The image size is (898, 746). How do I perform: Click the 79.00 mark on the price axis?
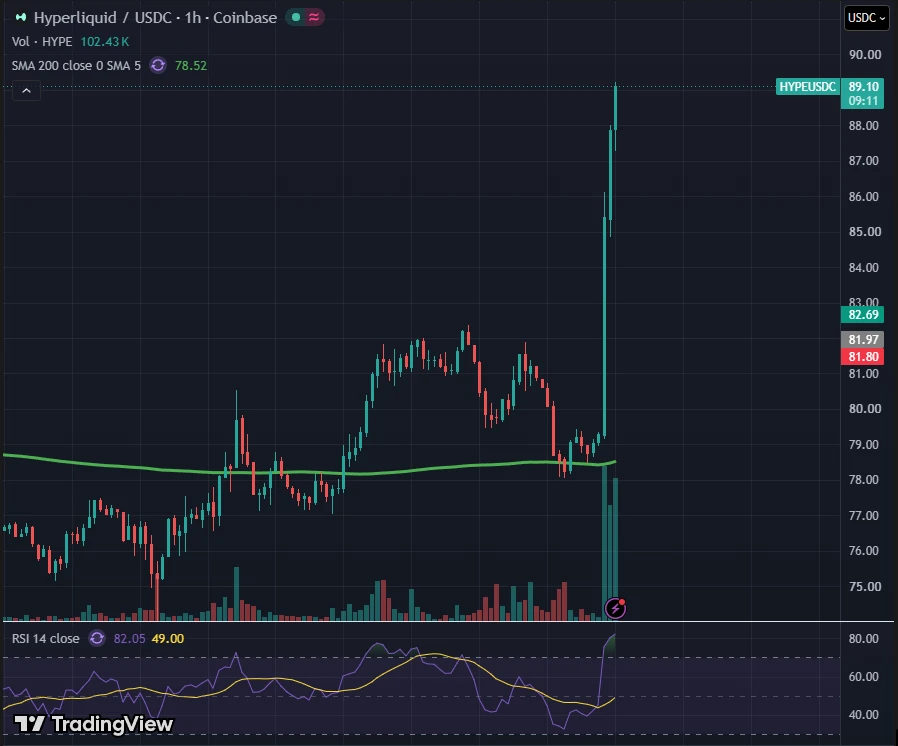click(864, 444)
